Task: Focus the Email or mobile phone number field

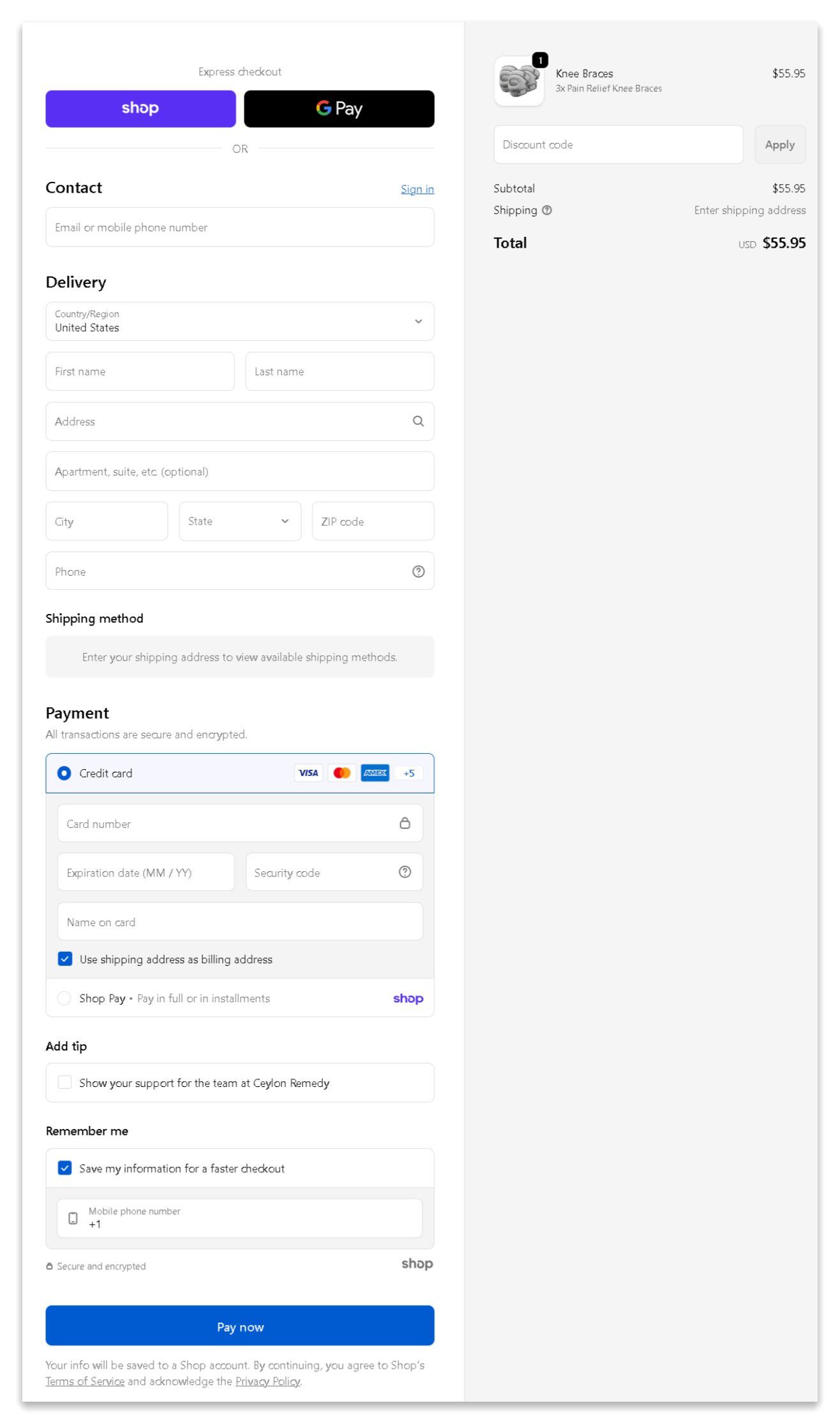Action: click(240, 227)
